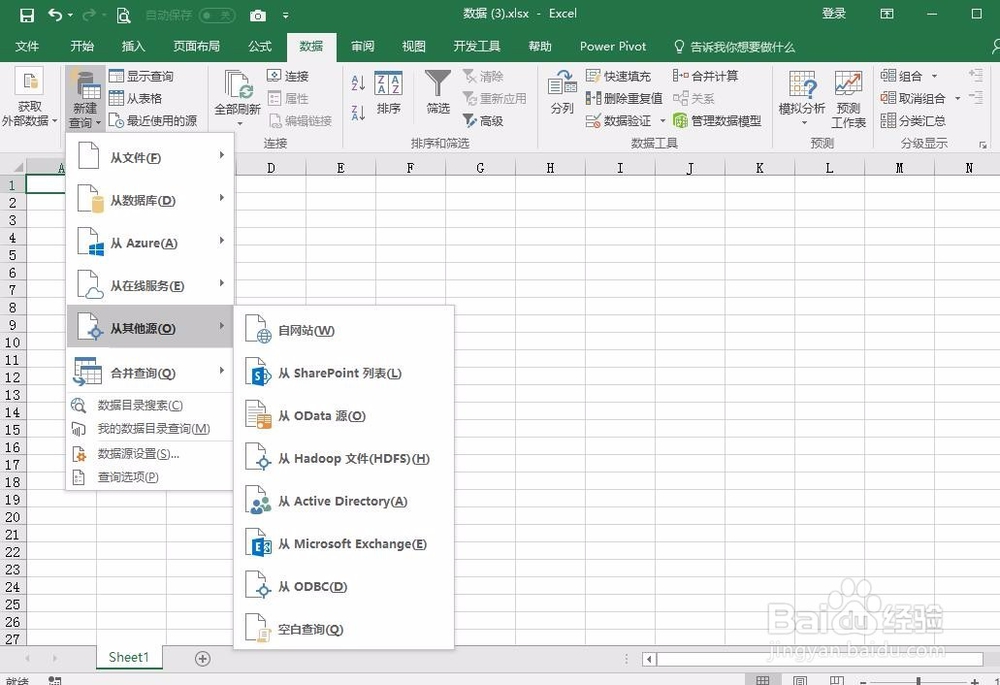Switch to the 公式 ribbon tab
This screenshot has height=685, width=1000.
click(260, 46)
